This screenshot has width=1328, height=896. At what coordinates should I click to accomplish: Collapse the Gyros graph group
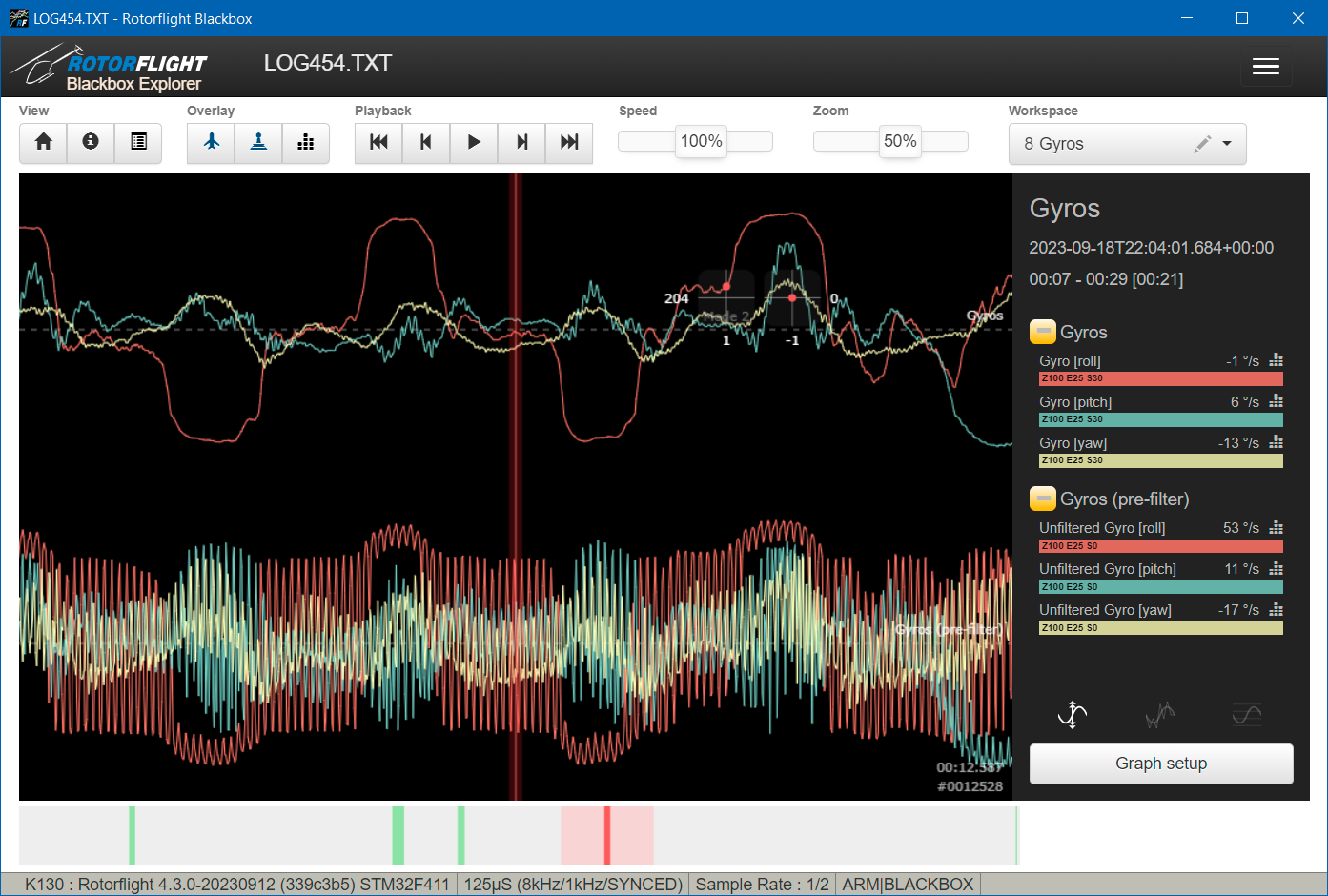pyautogui.click(x=1043, y=333)
